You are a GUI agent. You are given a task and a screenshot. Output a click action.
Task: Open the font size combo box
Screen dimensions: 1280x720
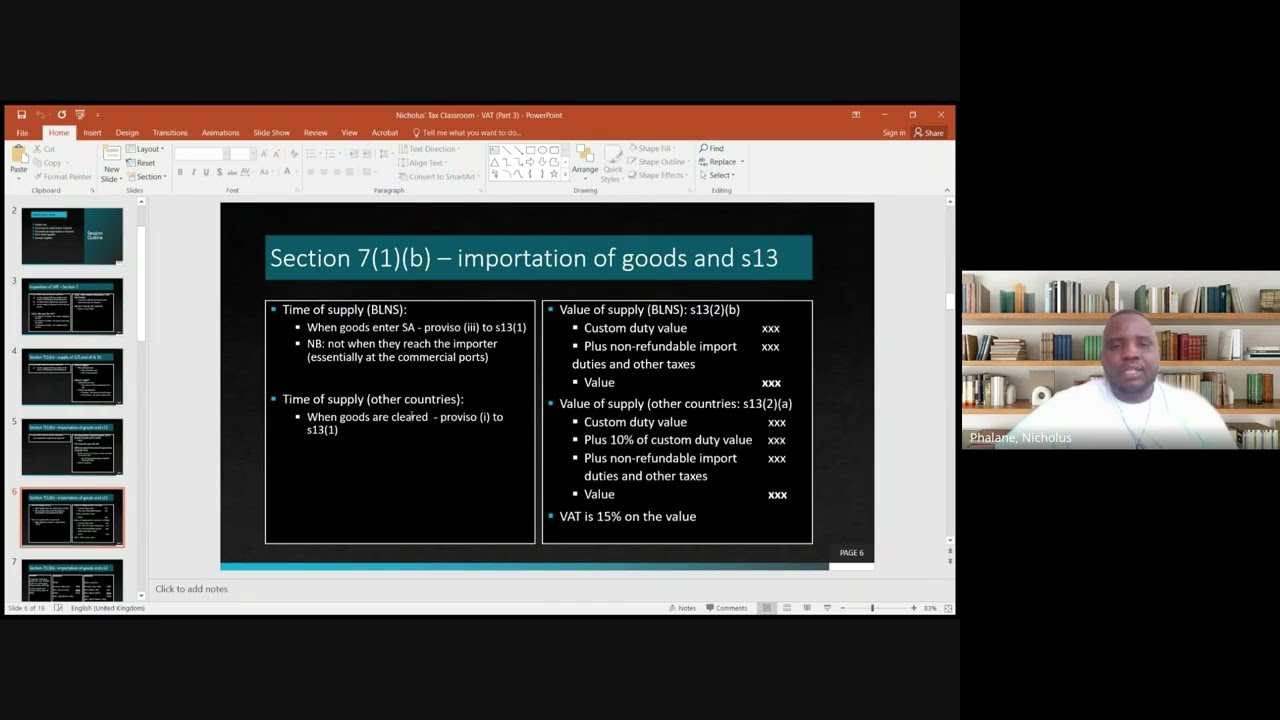click(241, 154)
